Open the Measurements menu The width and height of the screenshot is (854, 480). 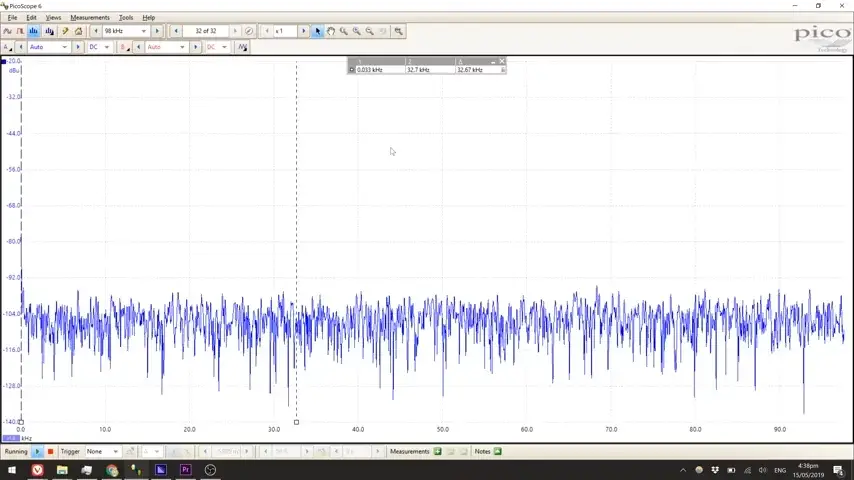(x=90, y=17)
